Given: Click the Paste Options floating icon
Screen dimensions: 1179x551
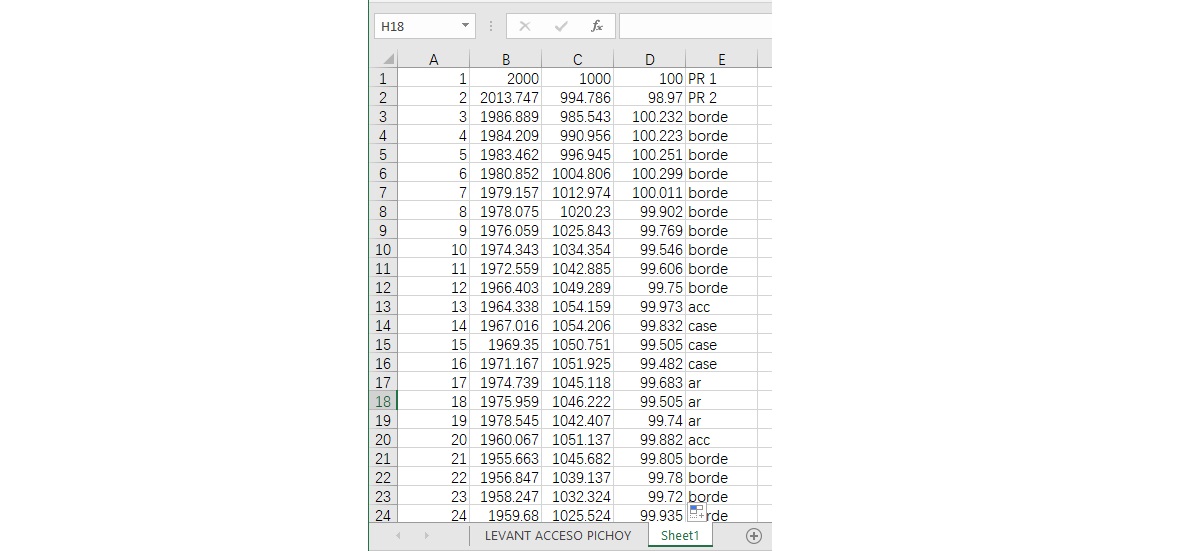Looking at the screenshot, I should pos(697,513).
